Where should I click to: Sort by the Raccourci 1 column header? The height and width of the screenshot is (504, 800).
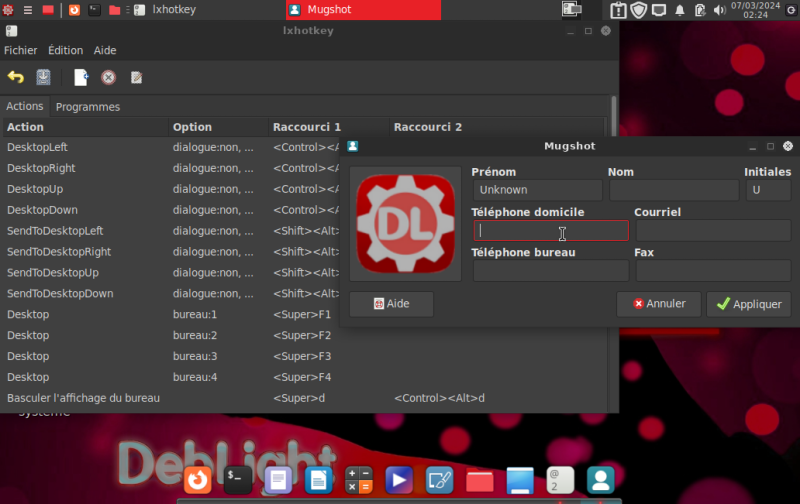click(x=307, y=127)
